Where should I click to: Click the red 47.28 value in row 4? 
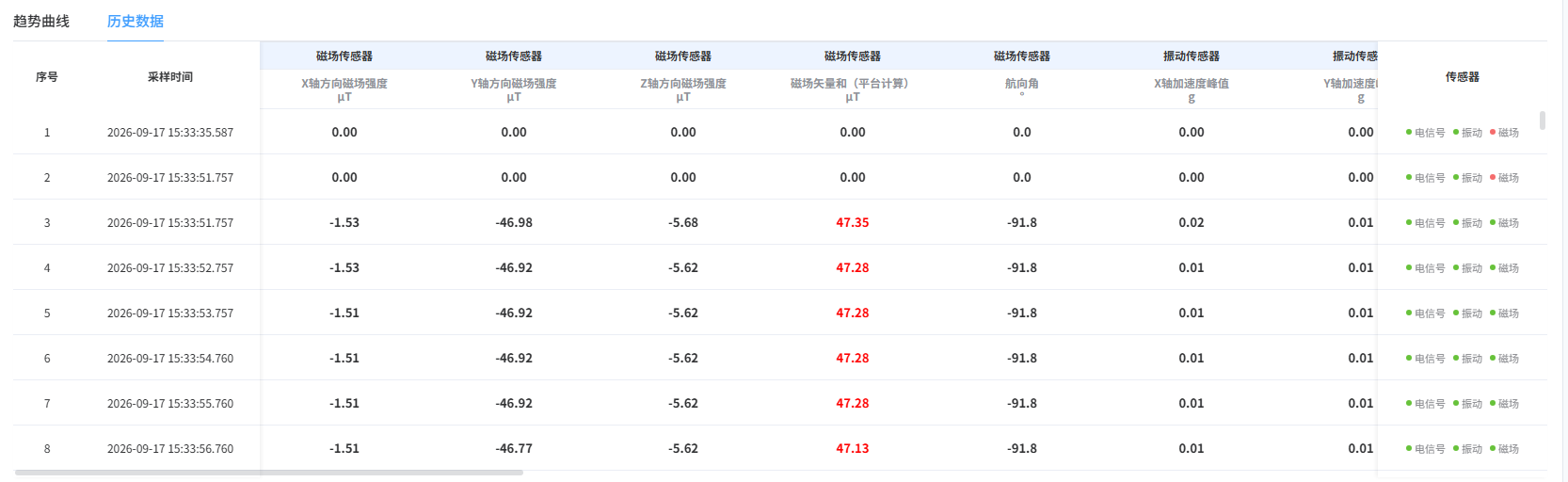pos(853,268)
